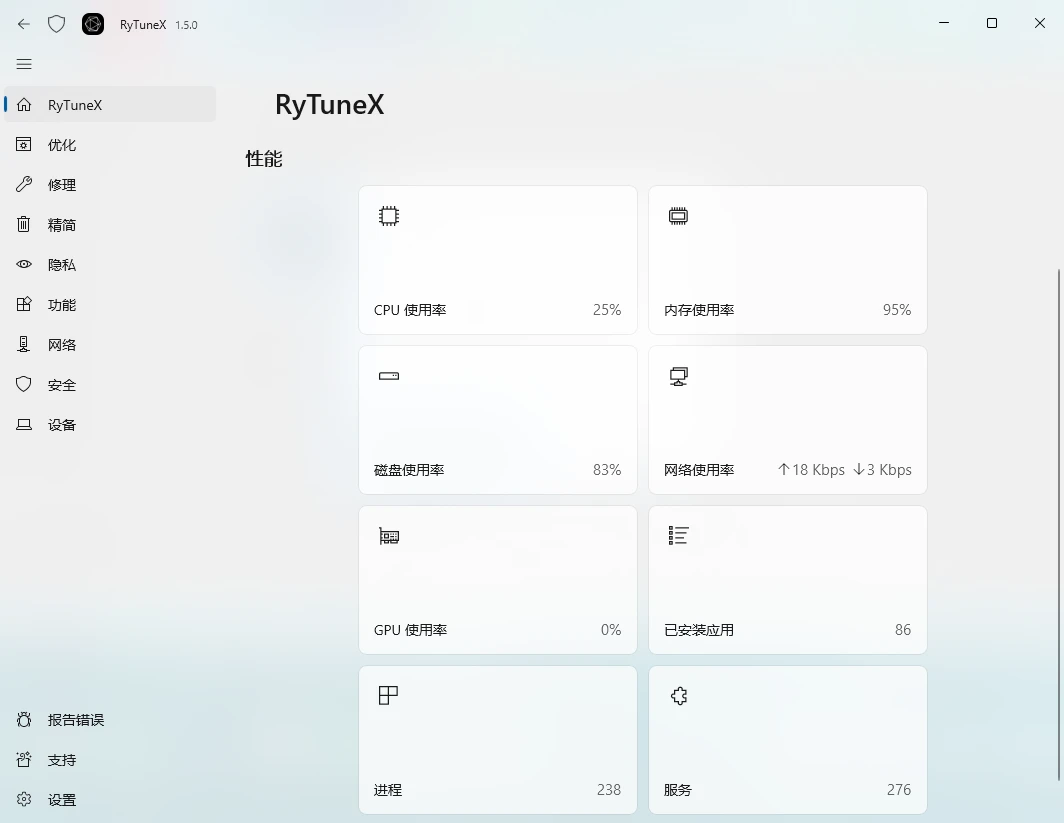Select 精简 (Debloat) in the sidebar
This screenshot has width=1064, height=823.
[x=60, y=224]
